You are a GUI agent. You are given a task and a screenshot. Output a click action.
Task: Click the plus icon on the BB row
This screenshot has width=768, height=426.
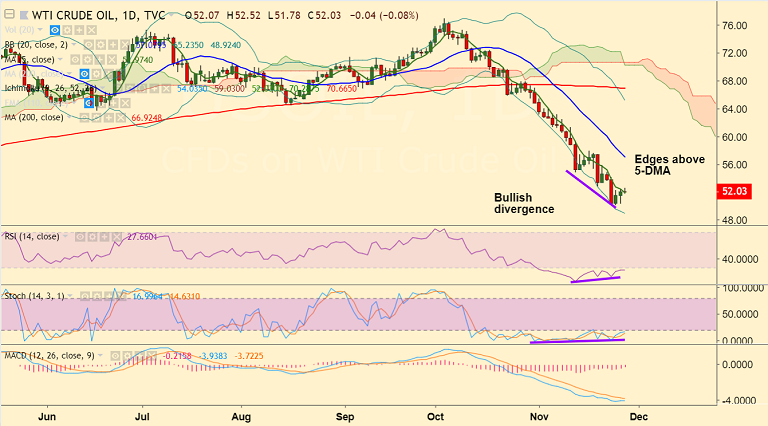click(113, 45)
